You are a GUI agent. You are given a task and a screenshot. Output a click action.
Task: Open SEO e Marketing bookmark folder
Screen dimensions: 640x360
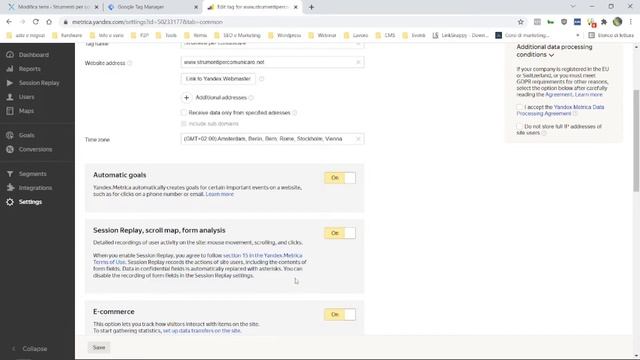pyautogui.click(x=237, y=36)
